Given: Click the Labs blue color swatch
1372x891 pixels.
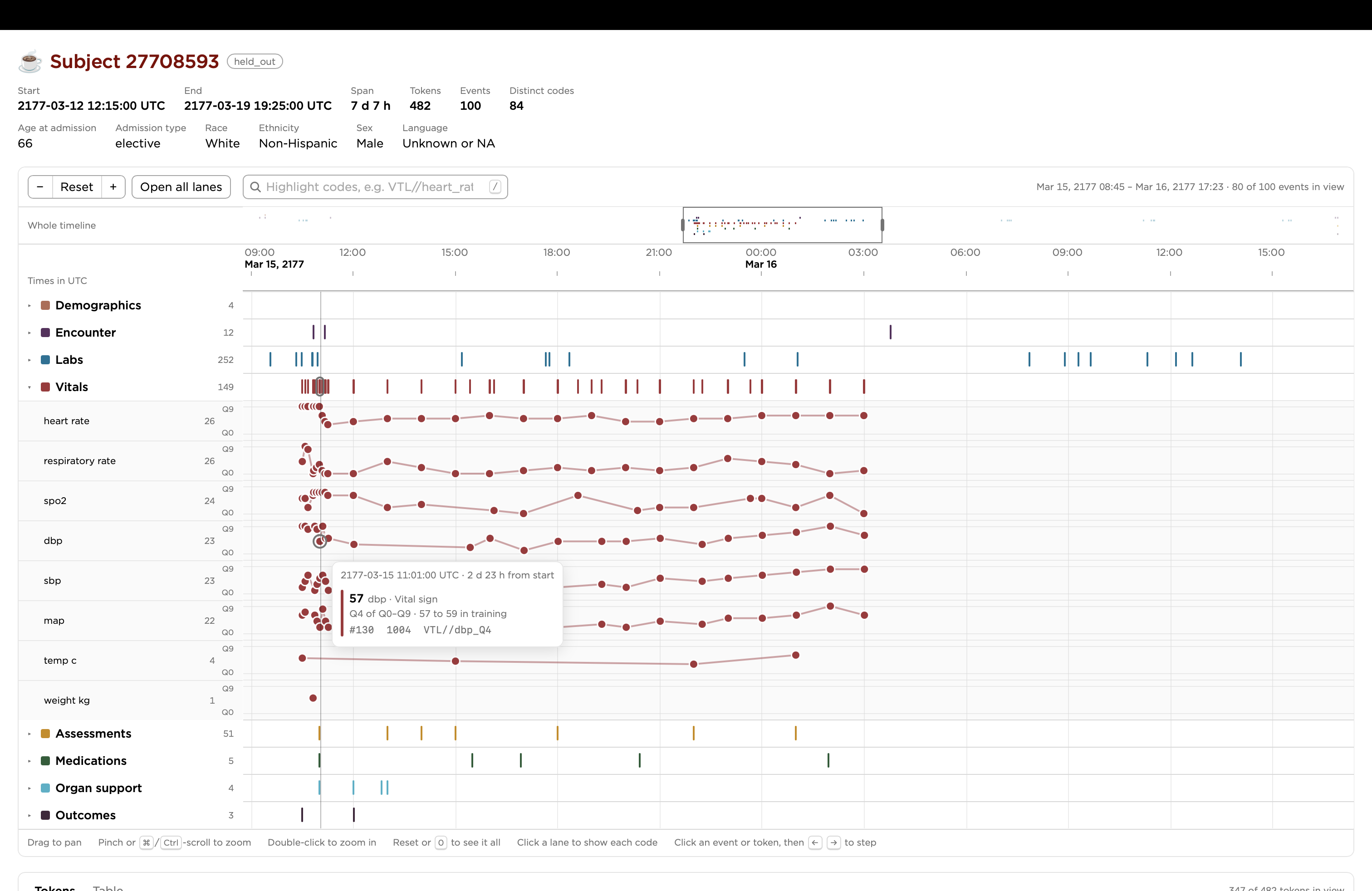Looking at the screenshot, I should tap(45, 360).
